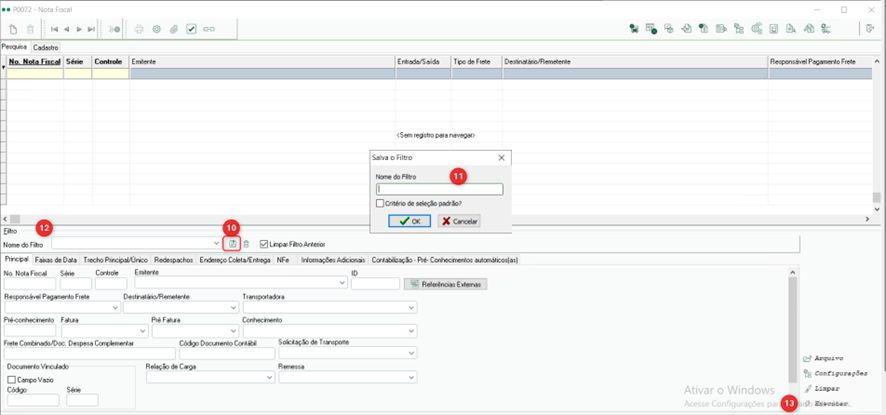Expand the Transportadora dropdown
Screen dimensions: 886x415
pyautogui.click(x=412, y=307)
